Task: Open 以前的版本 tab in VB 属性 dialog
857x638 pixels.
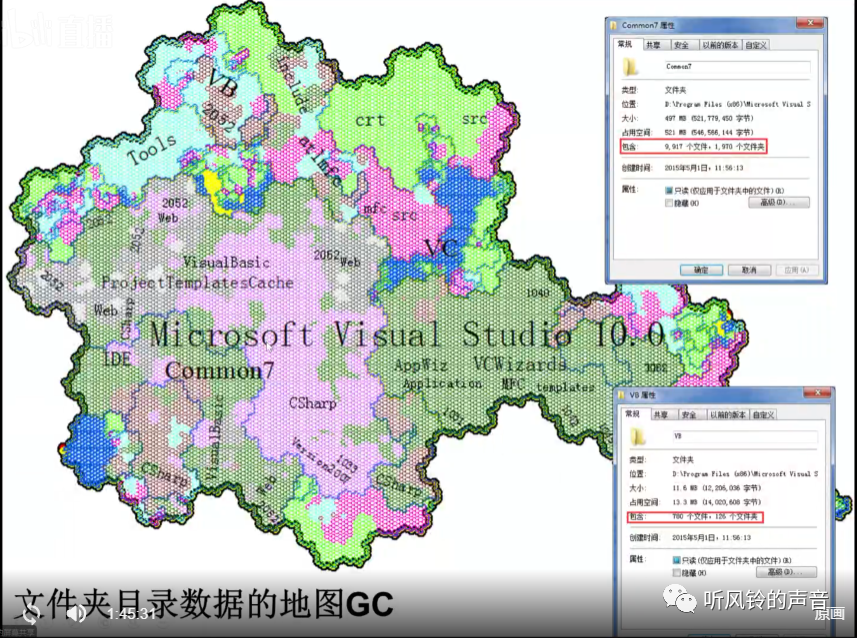Action: (727, 415)
